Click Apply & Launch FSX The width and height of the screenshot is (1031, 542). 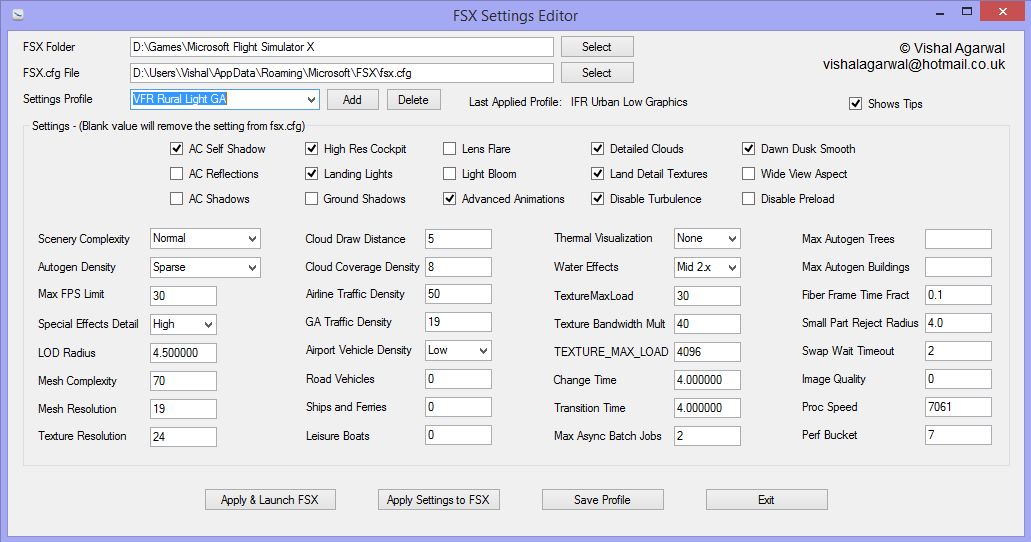coord(270,500)
